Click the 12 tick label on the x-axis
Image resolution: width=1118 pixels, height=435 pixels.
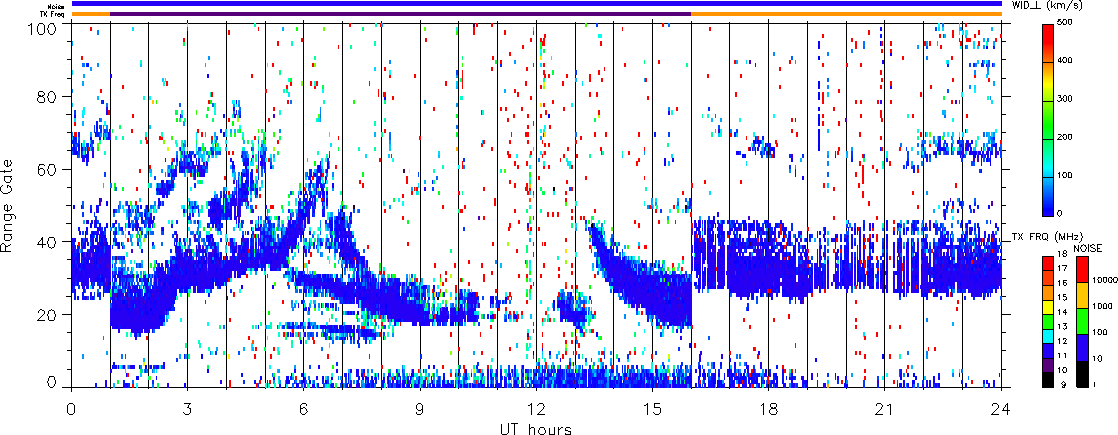point(536,408)
